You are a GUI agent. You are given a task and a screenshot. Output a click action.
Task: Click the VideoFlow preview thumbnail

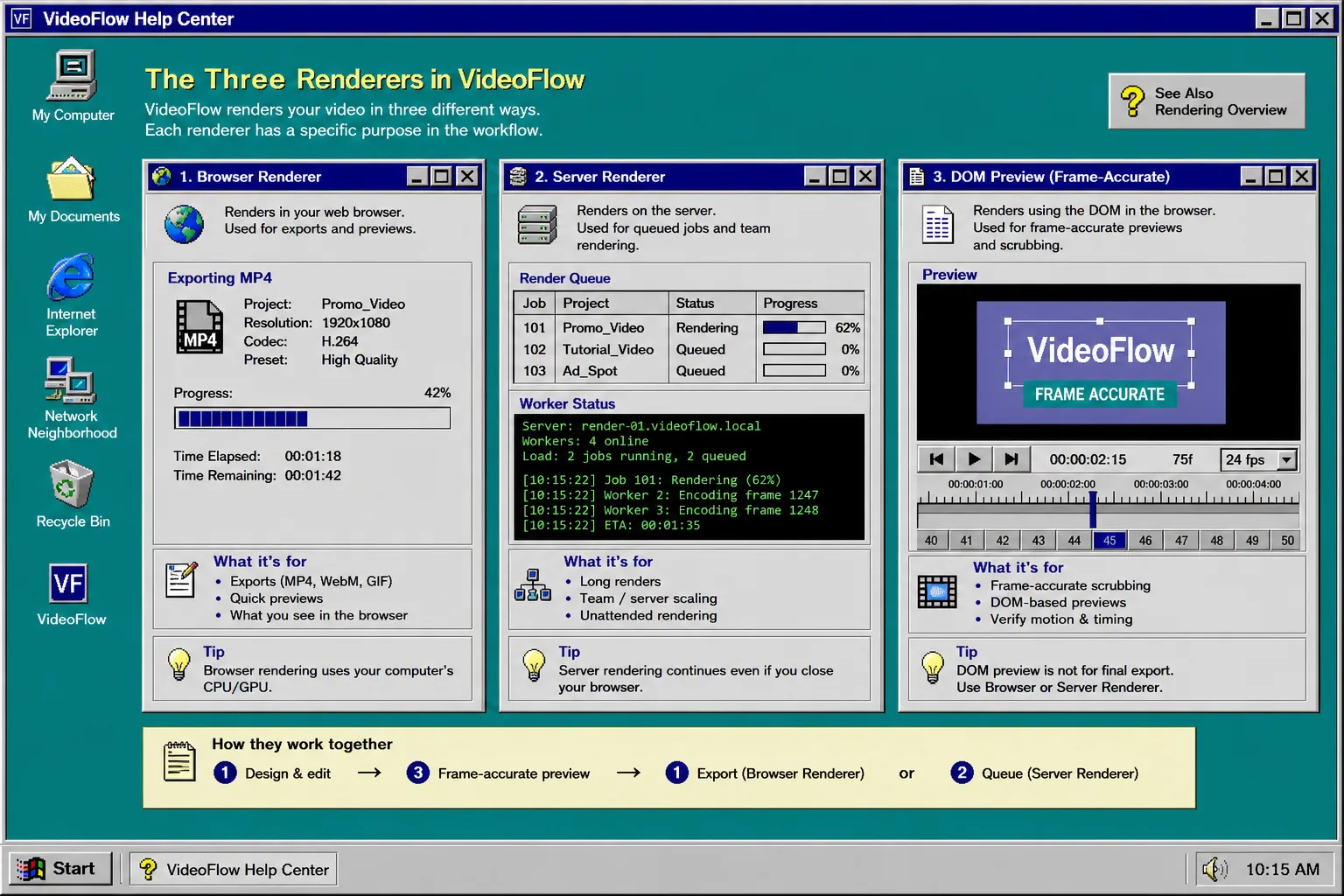pyautogui.click(x=1101, y=362)
